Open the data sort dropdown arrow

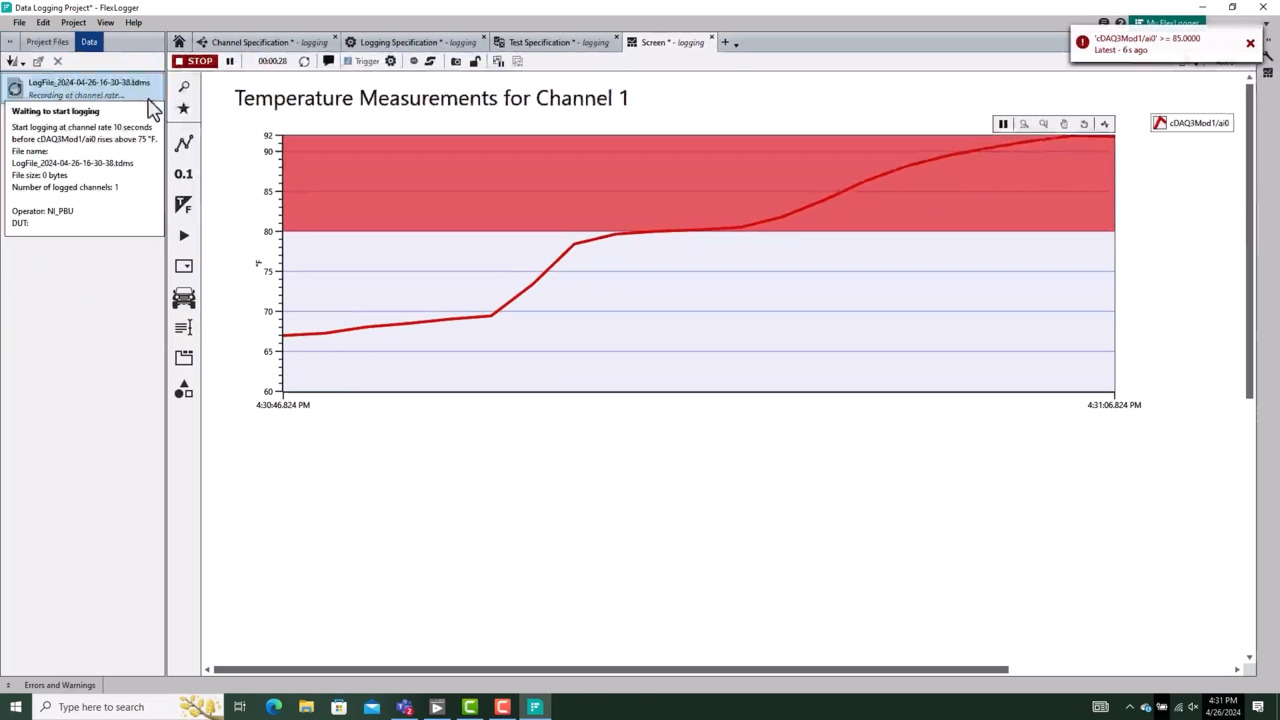[21, 61]
